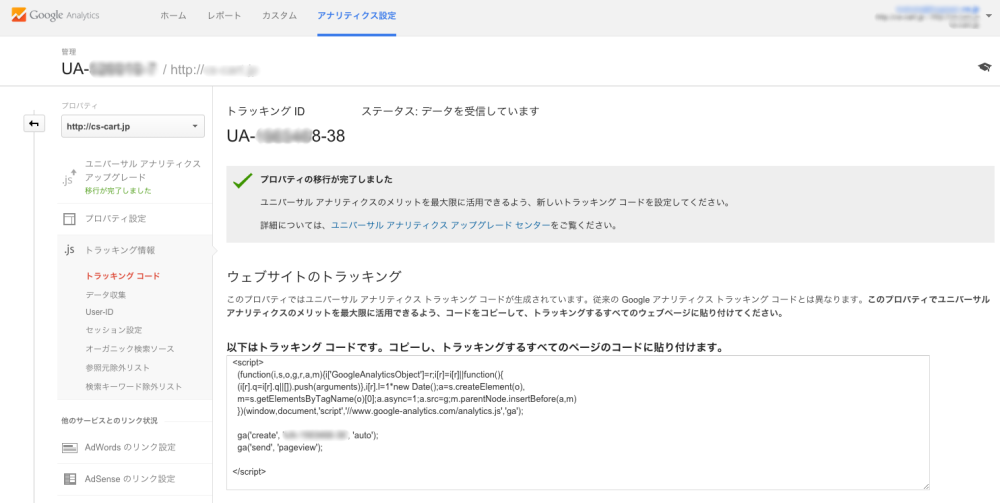The height and width of the screenshot is (503, 1000).
Task: Open 参照元除外リスト submenu item
Action: [117, 368]
